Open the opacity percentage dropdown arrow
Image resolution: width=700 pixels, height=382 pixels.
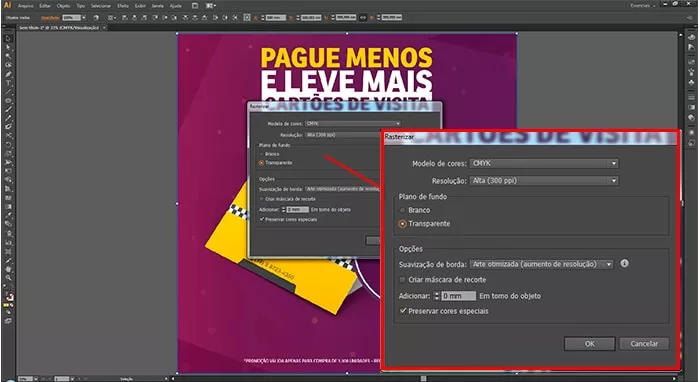[x=84, y=17]
